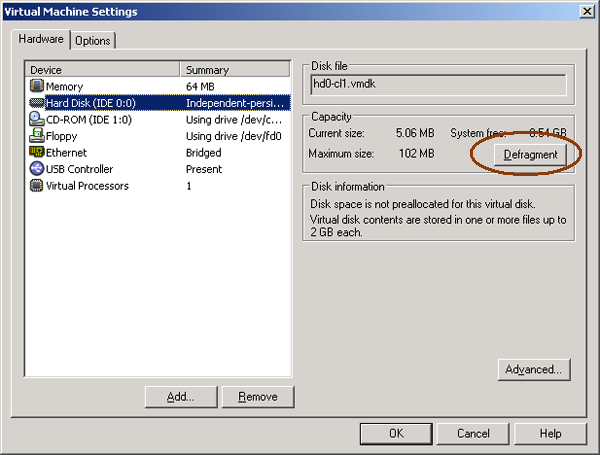Click the Hard Disk device icon
This screenshot has width=600, height=455.
pos(37,103)
